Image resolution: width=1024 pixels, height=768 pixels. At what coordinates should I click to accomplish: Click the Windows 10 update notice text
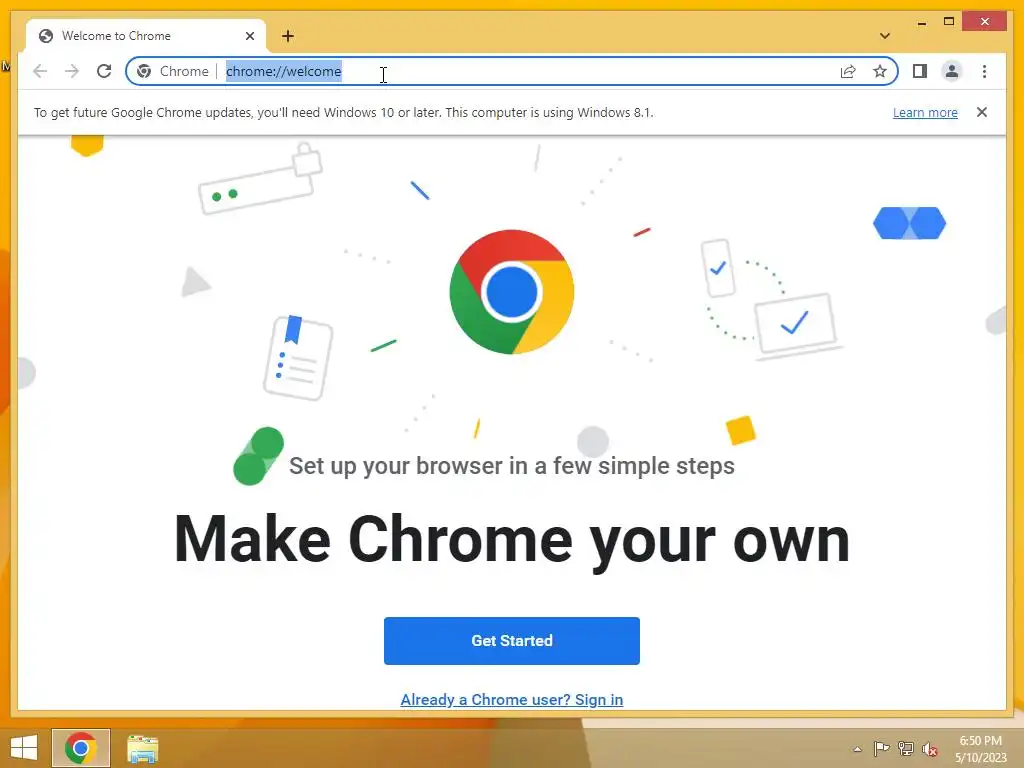click(344, 112)
